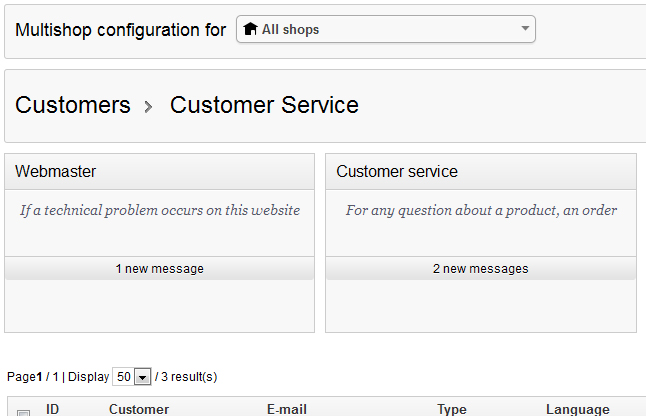
Task: View the 2 new messages bar
Action: (480, 269)
